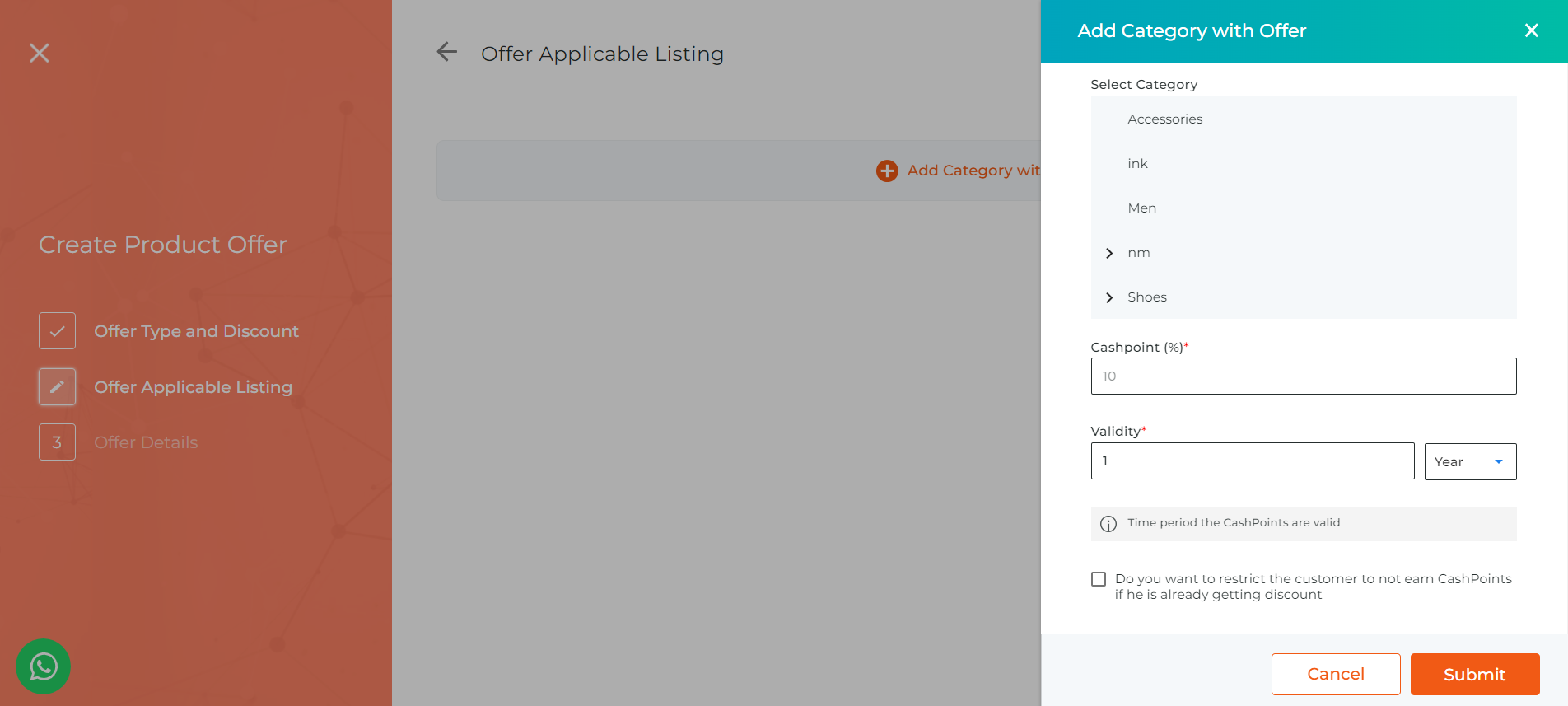Select the ink category
Image resolution: width=1568 pixels, height=706 pixels.
1137,164
